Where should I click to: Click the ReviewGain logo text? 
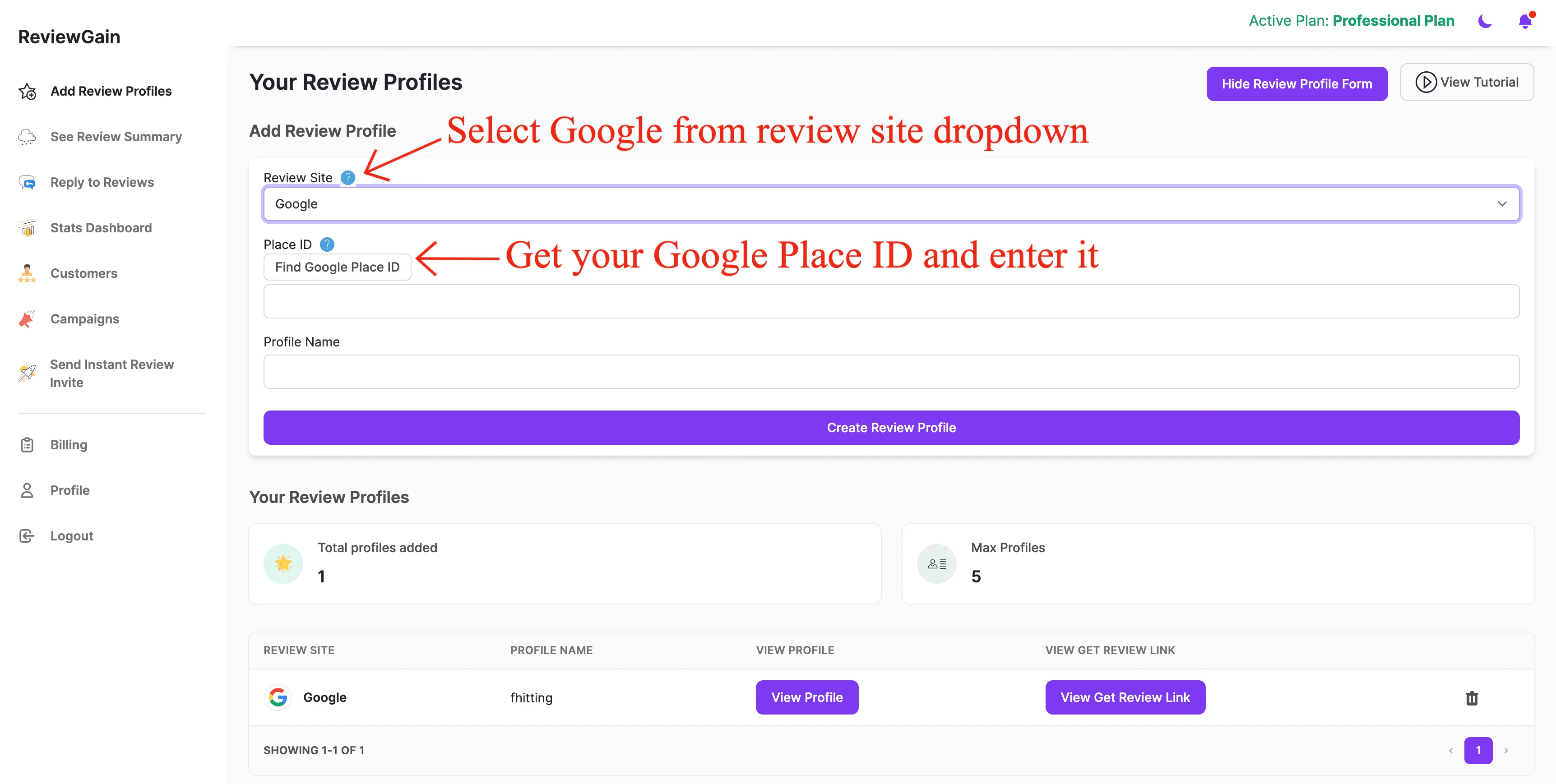pyautogui.click(x=69, y=37)
